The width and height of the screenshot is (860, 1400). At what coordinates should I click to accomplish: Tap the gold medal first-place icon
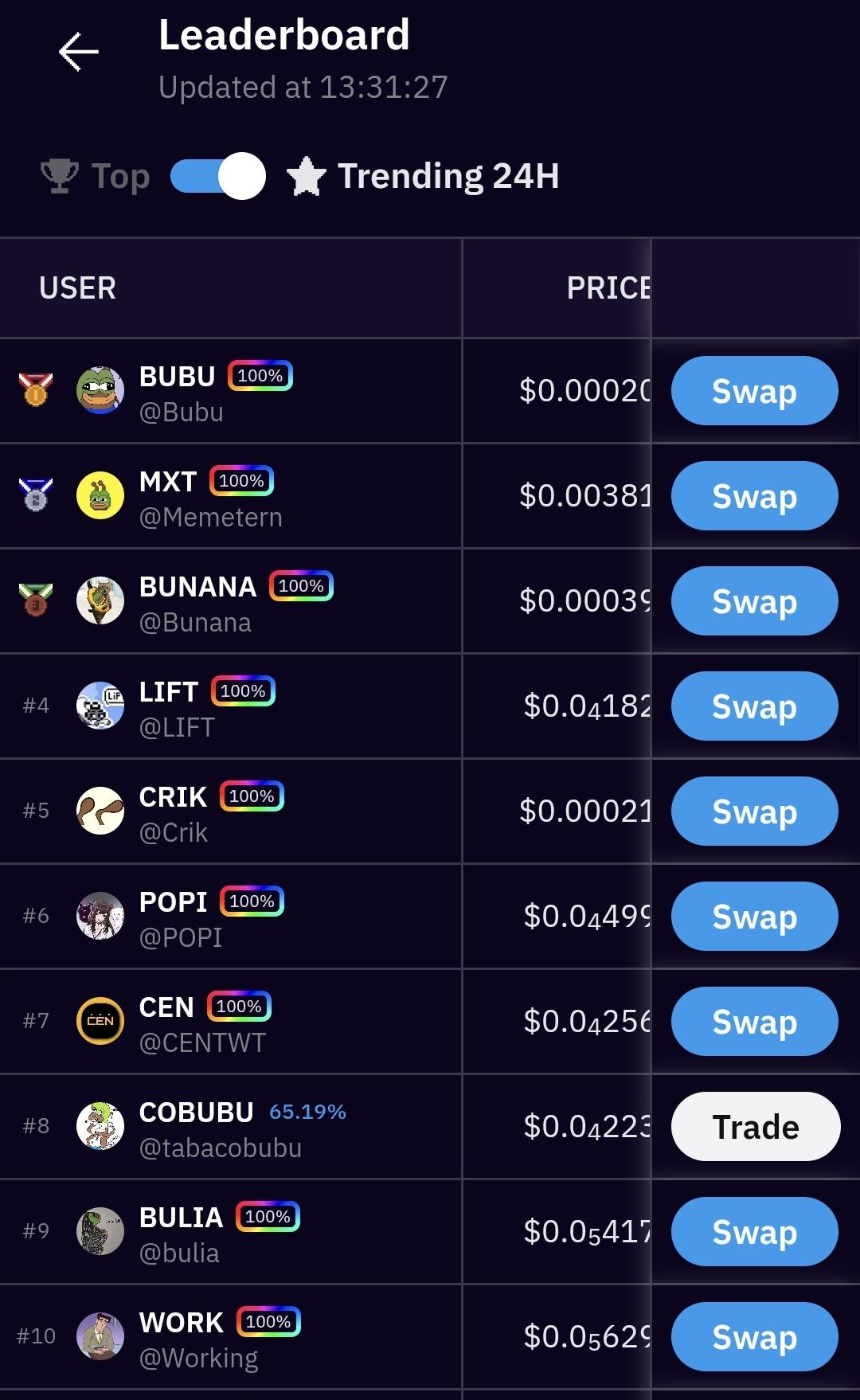pos(36,390)
